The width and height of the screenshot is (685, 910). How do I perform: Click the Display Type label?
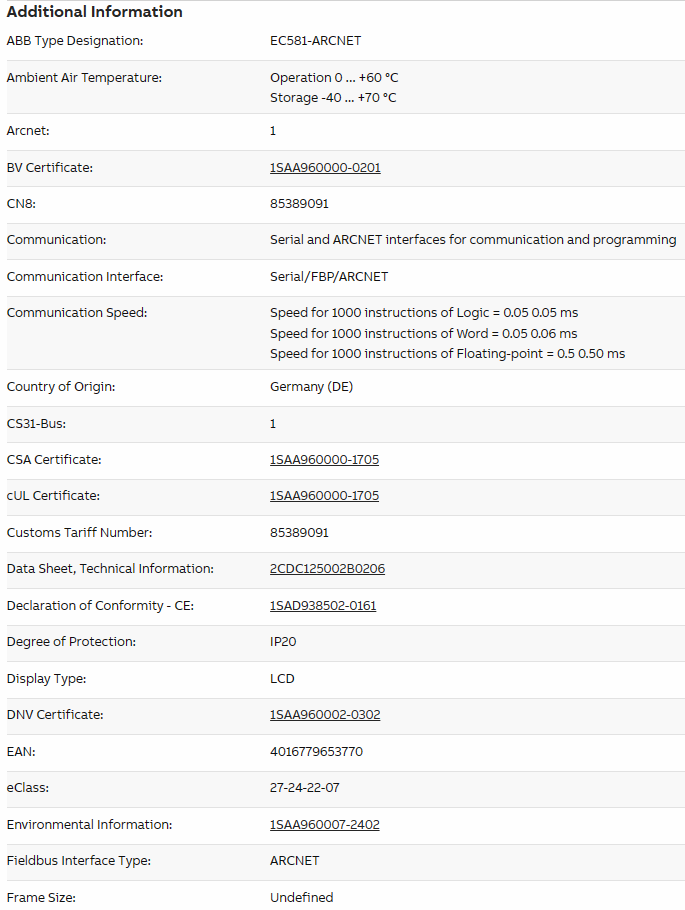[x=46, y=678]
